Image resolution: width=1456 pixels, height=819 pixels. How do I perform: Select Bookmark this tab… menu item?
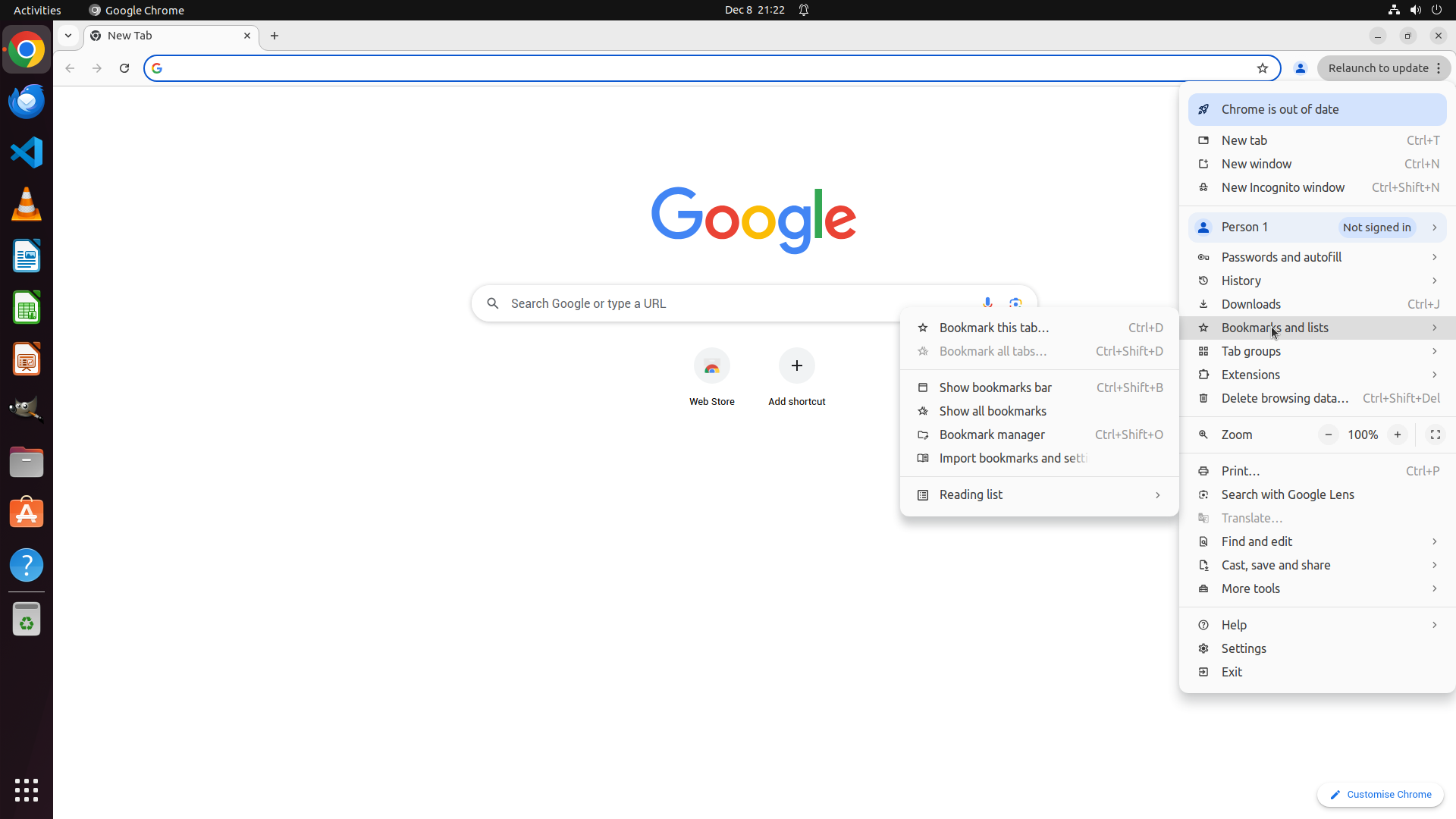1040,328
